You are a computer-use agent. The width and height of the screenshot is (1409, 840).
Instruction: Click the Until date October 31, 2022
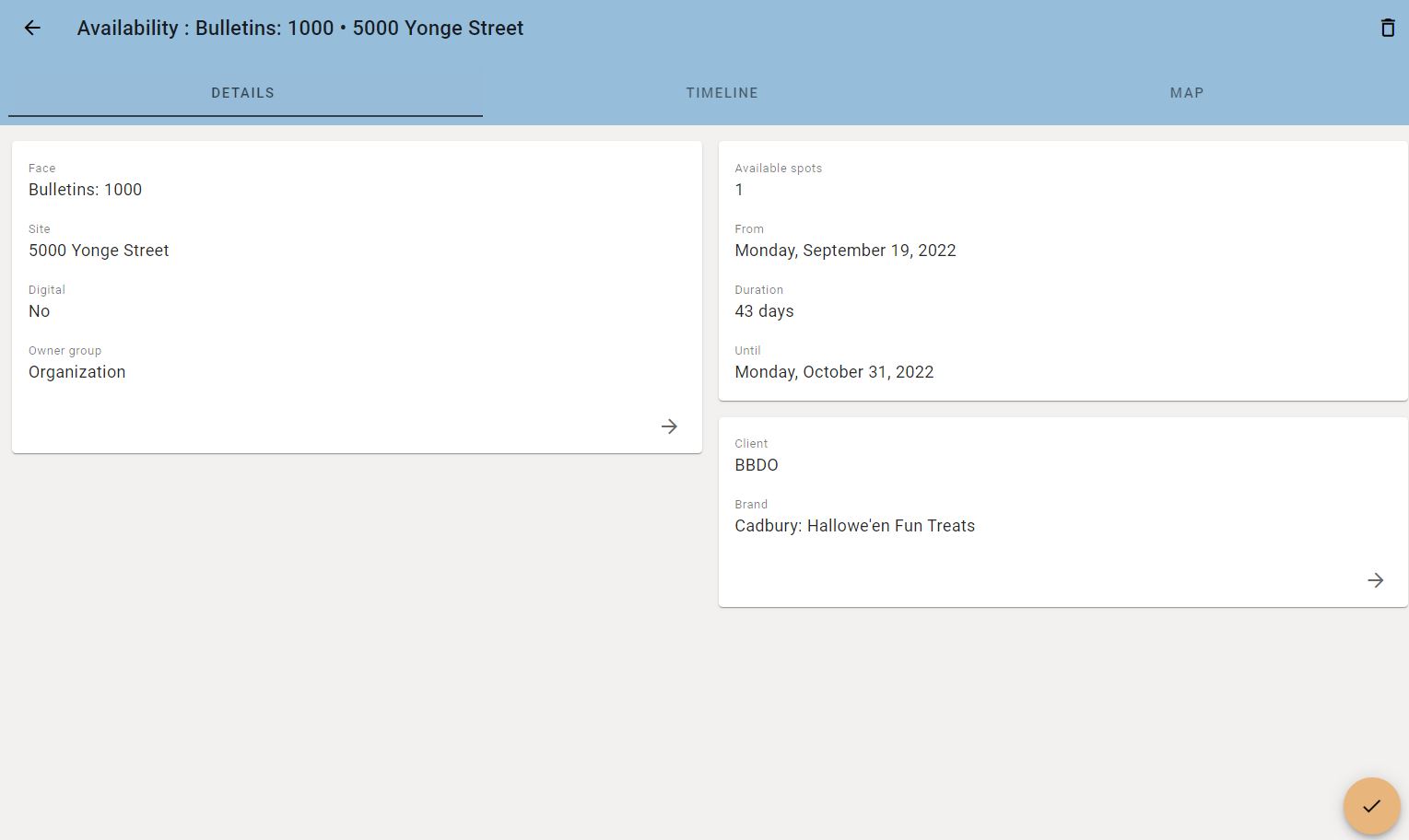pyautogui.click(x=834, y=372)
